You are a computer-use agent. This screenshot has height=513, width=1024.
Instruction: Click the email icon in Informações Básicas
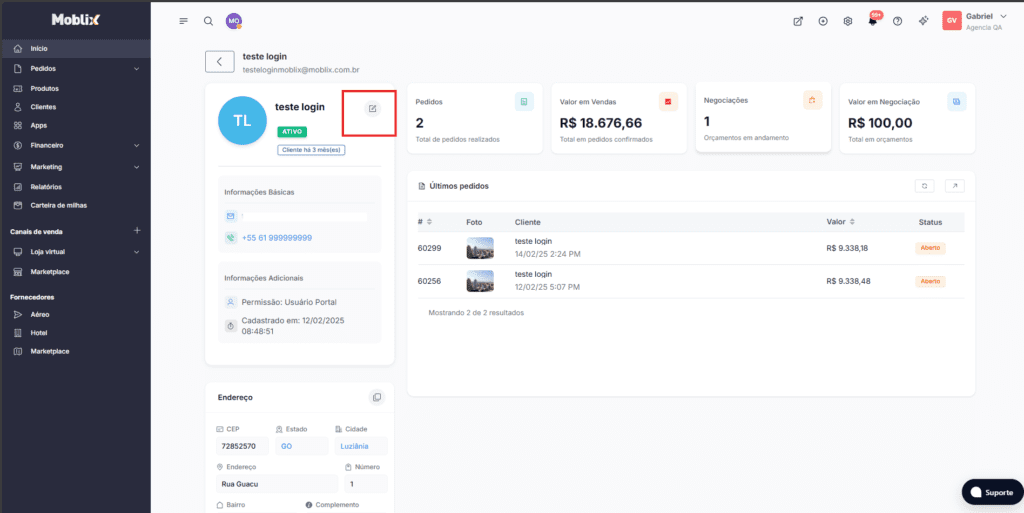(x=231, y=216)
